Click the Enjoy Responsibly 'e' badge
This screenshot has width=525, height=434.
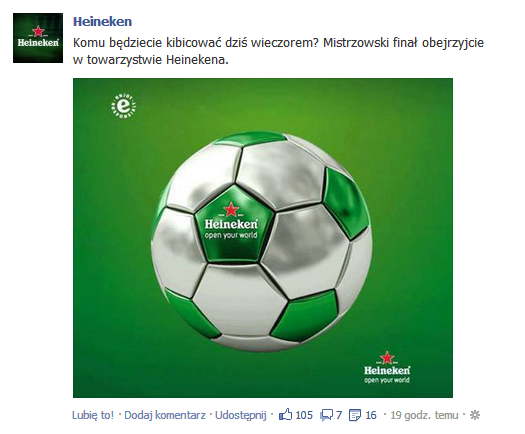124,106
